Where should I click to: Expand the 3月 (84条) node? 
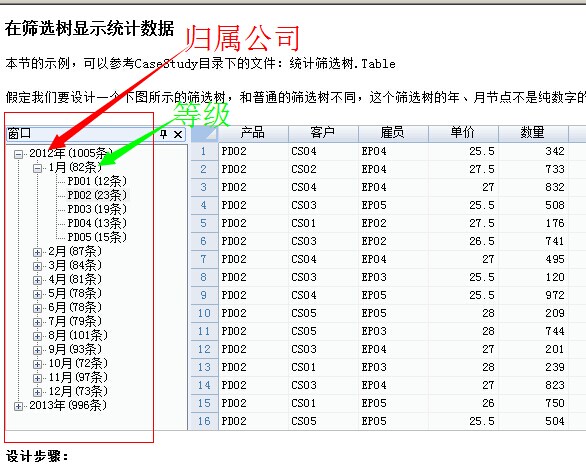pos(37,266)
